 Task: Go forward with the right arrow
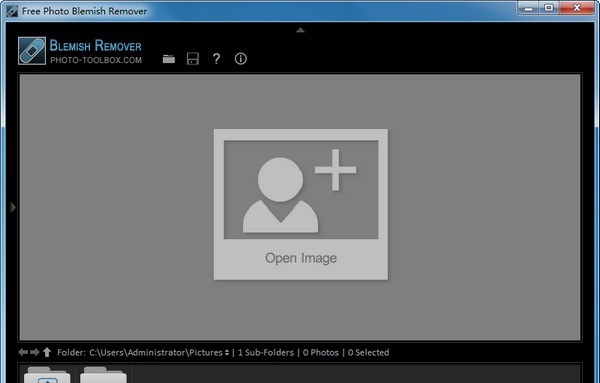[35, 352]
